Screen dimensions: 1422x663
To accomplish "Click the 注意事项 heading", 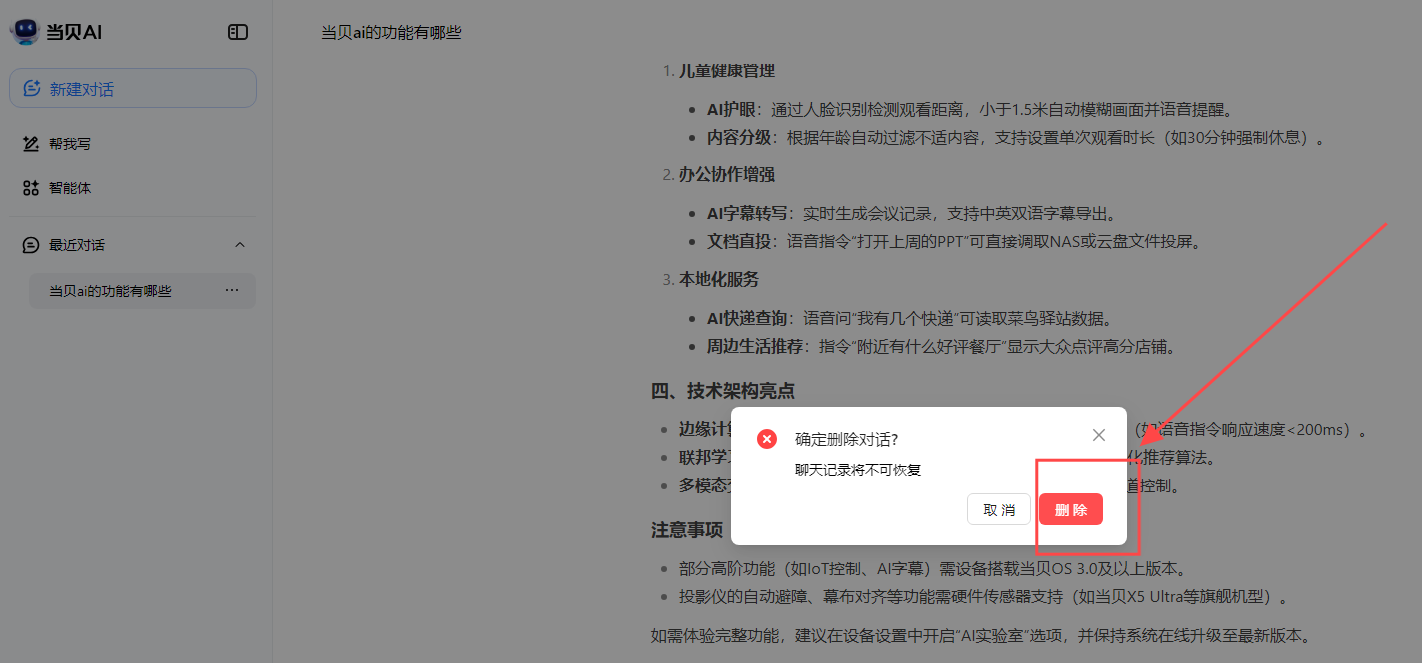I will point(687,530).
